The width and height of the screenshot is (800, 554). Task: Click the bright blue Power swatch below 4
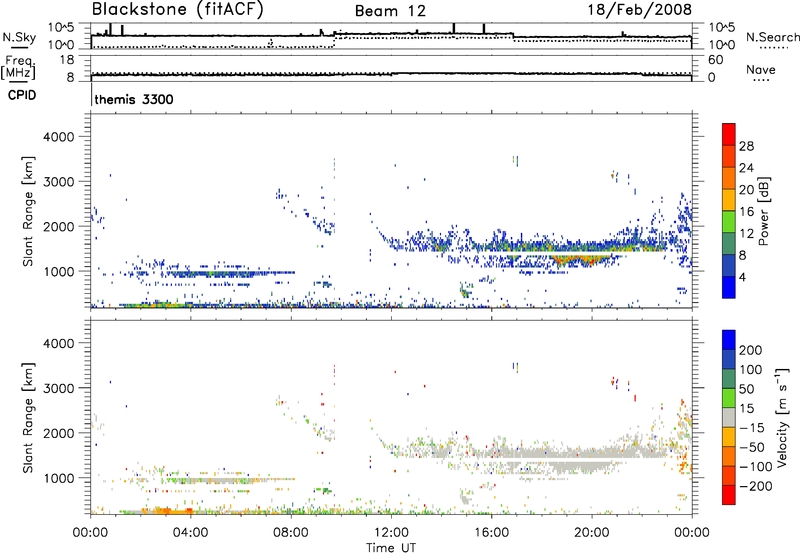click(729, 287)
